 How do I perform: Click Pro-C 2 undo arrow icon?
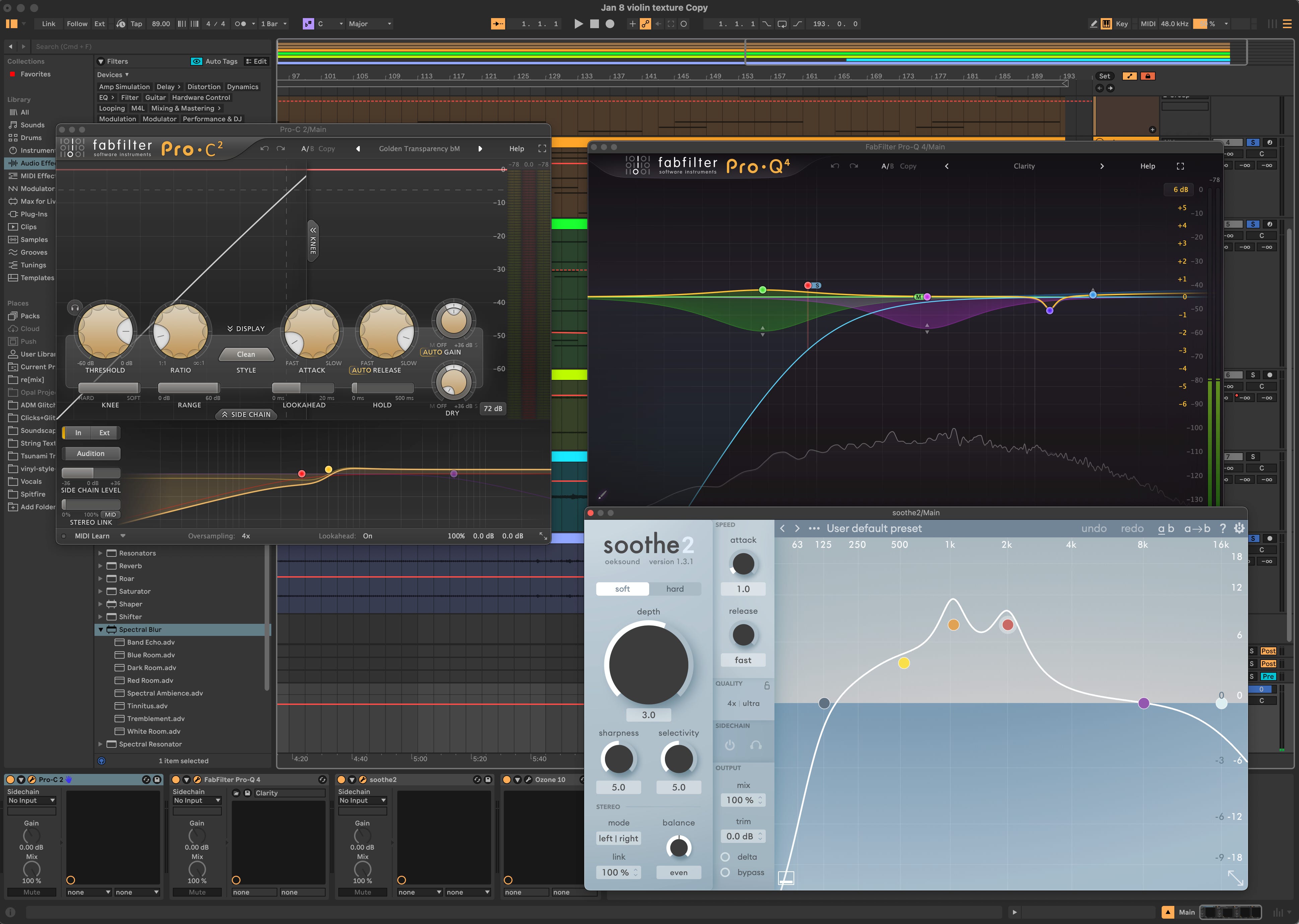click(265, 148)
